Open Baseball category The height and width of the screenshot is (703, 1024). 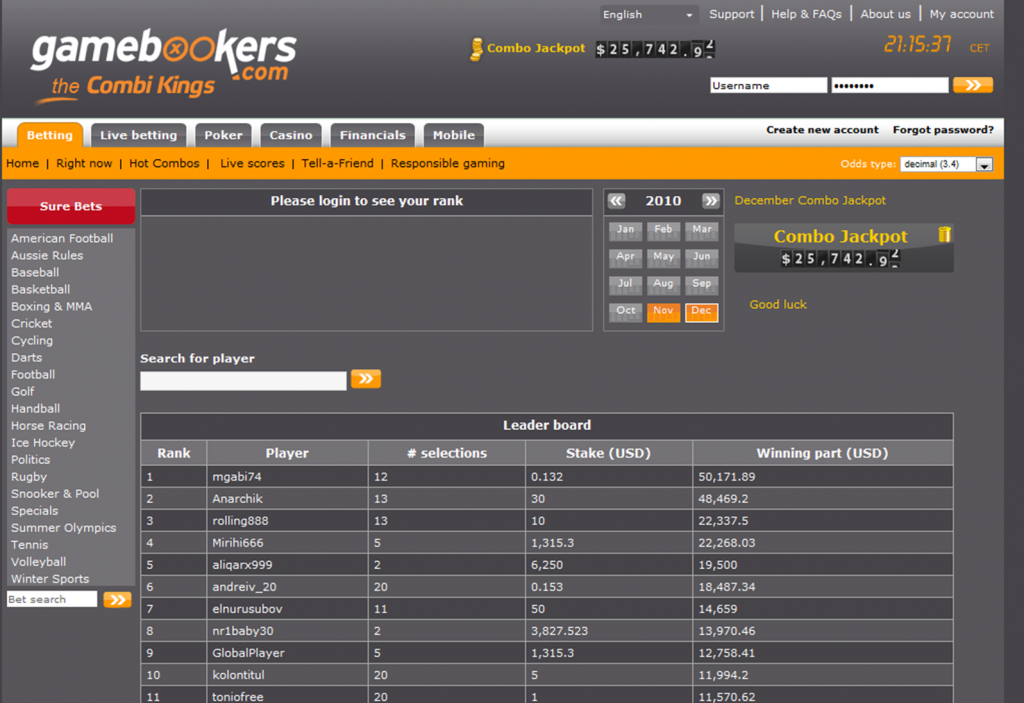pyautogui.click(x=35, y=272)
